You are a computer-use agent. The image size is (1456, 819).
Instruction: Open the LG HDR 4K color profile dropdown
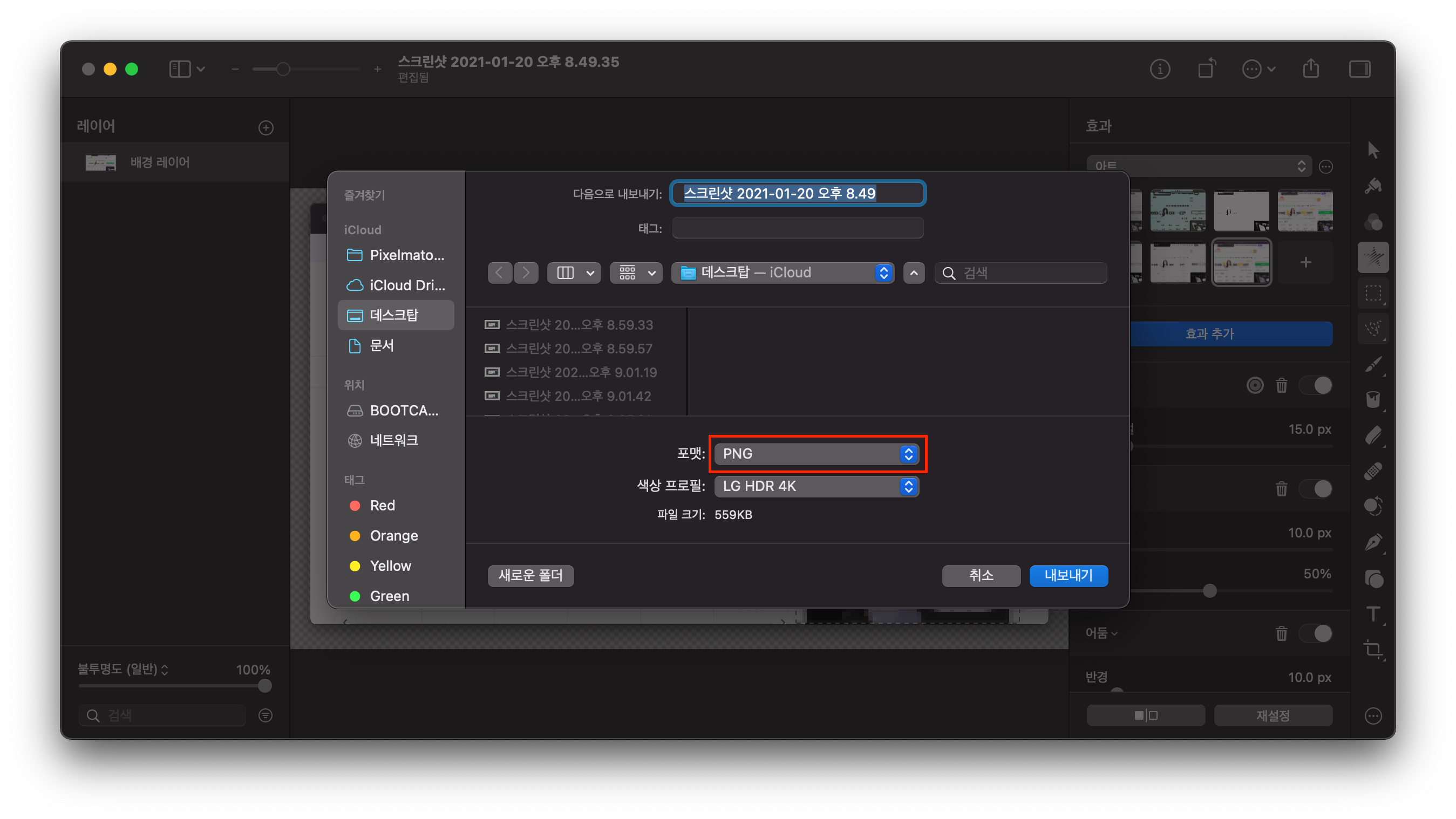816,486
